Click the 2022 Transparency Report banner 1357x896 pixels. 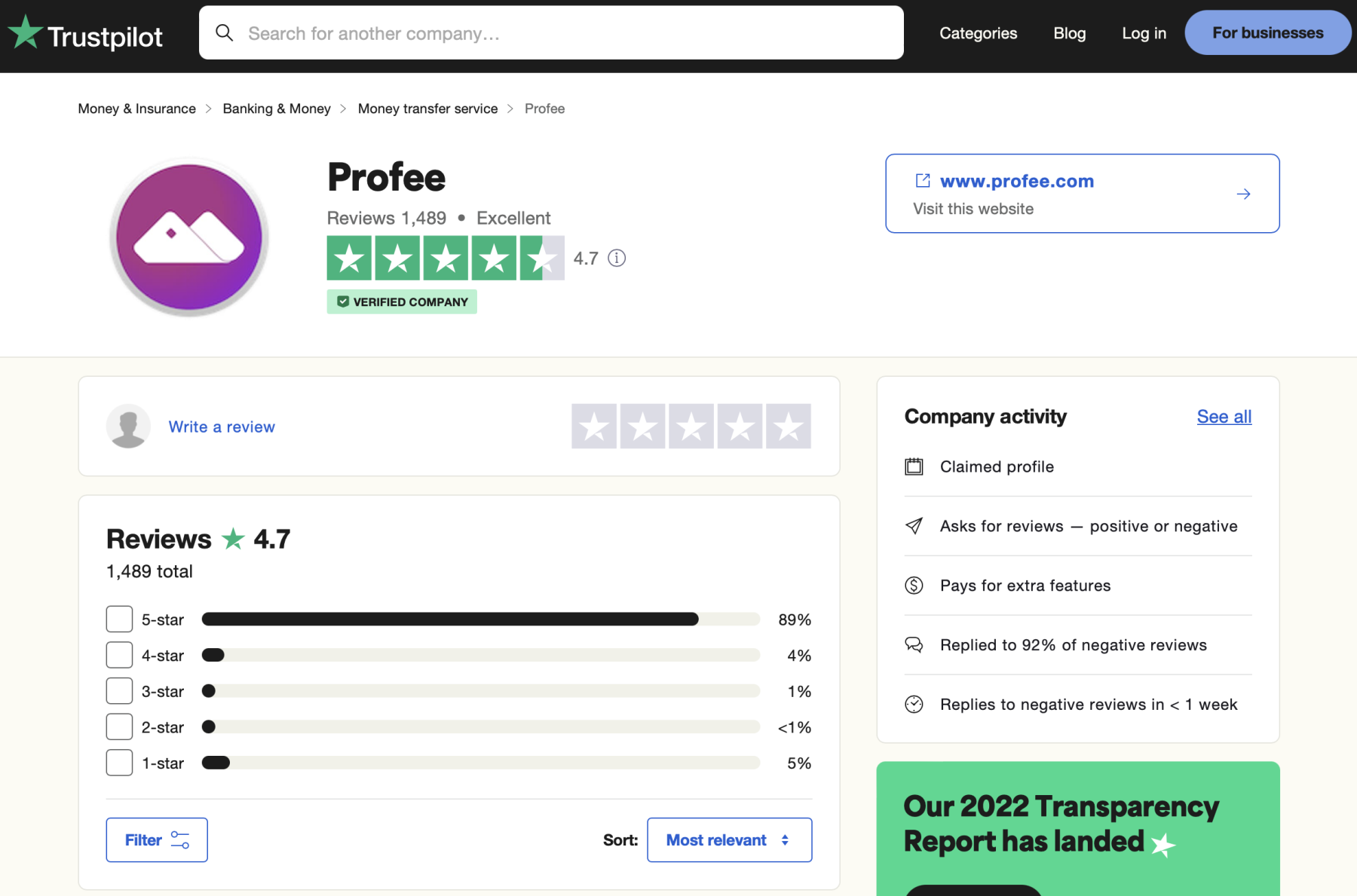click(1078, 829)
